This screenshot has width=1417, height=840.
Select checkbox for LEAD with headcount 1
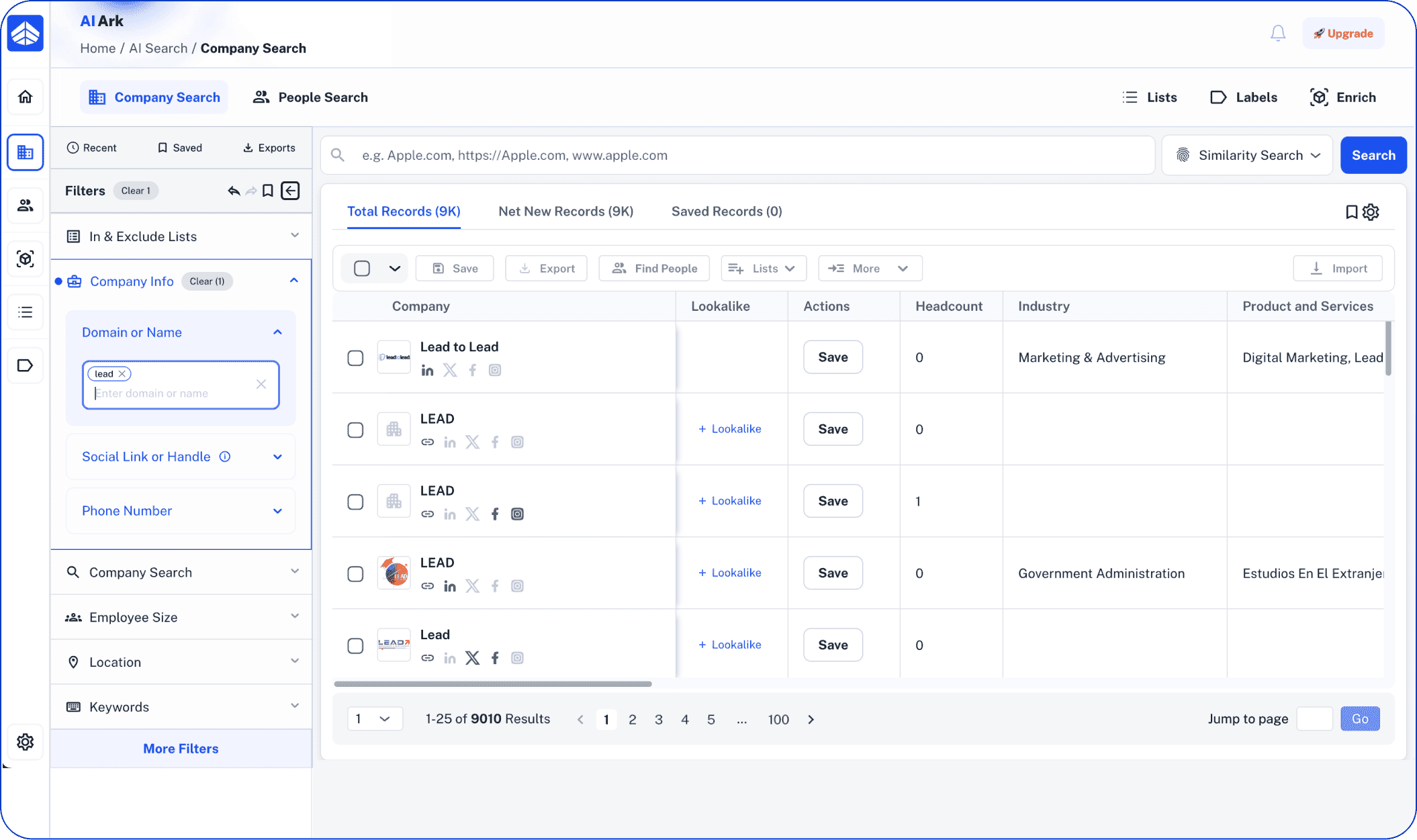(355, 502)
